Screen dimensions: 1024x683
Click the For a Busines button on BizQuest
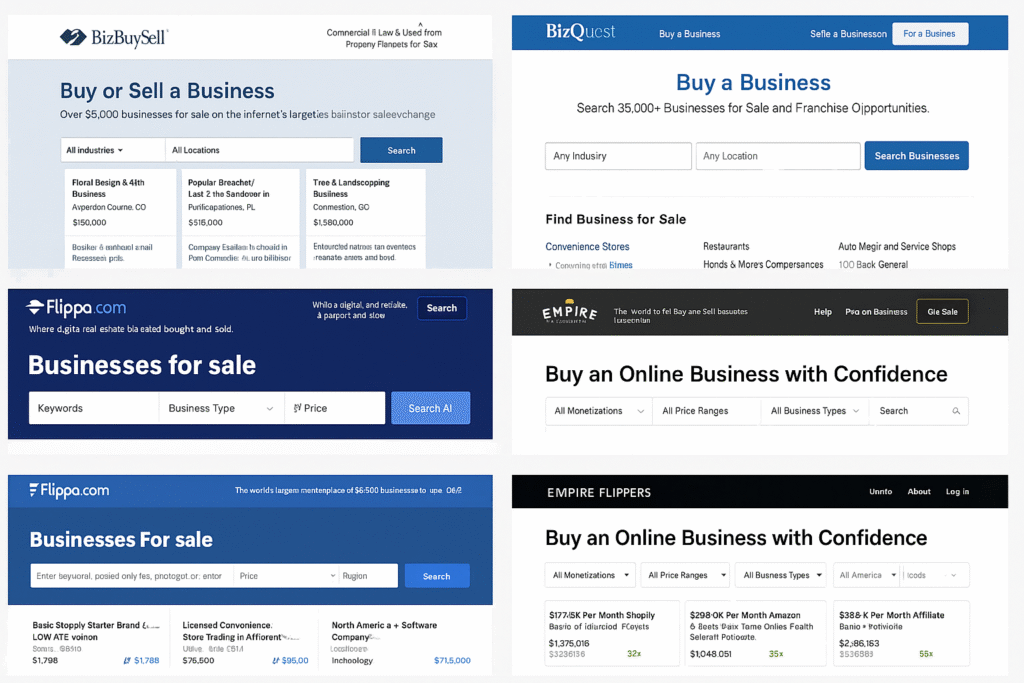(929, 34)
